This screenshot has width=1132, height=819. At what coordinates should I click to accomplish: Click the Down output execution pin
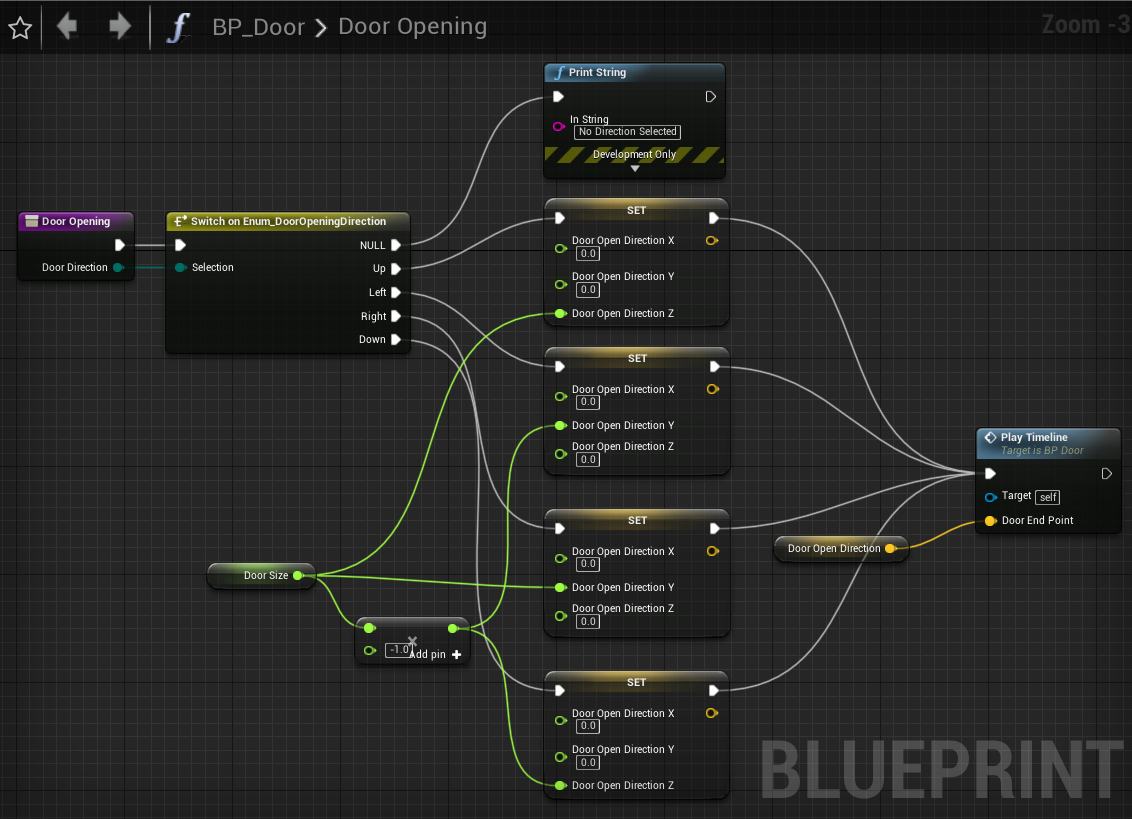click(396, 339)
